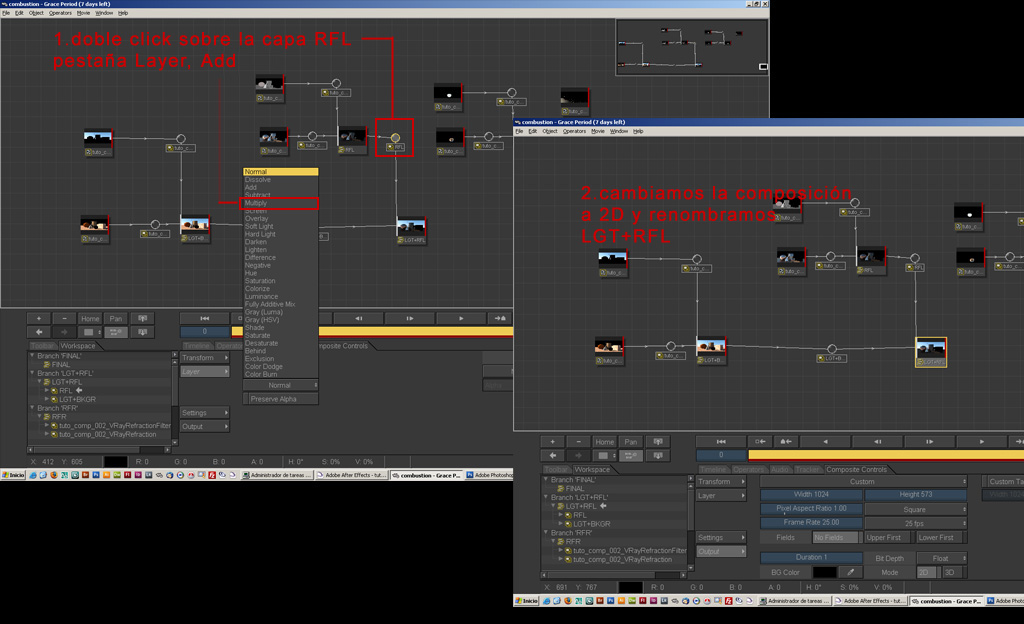Expand LGT+BKGR layer in front workspace

click(560, 523)
